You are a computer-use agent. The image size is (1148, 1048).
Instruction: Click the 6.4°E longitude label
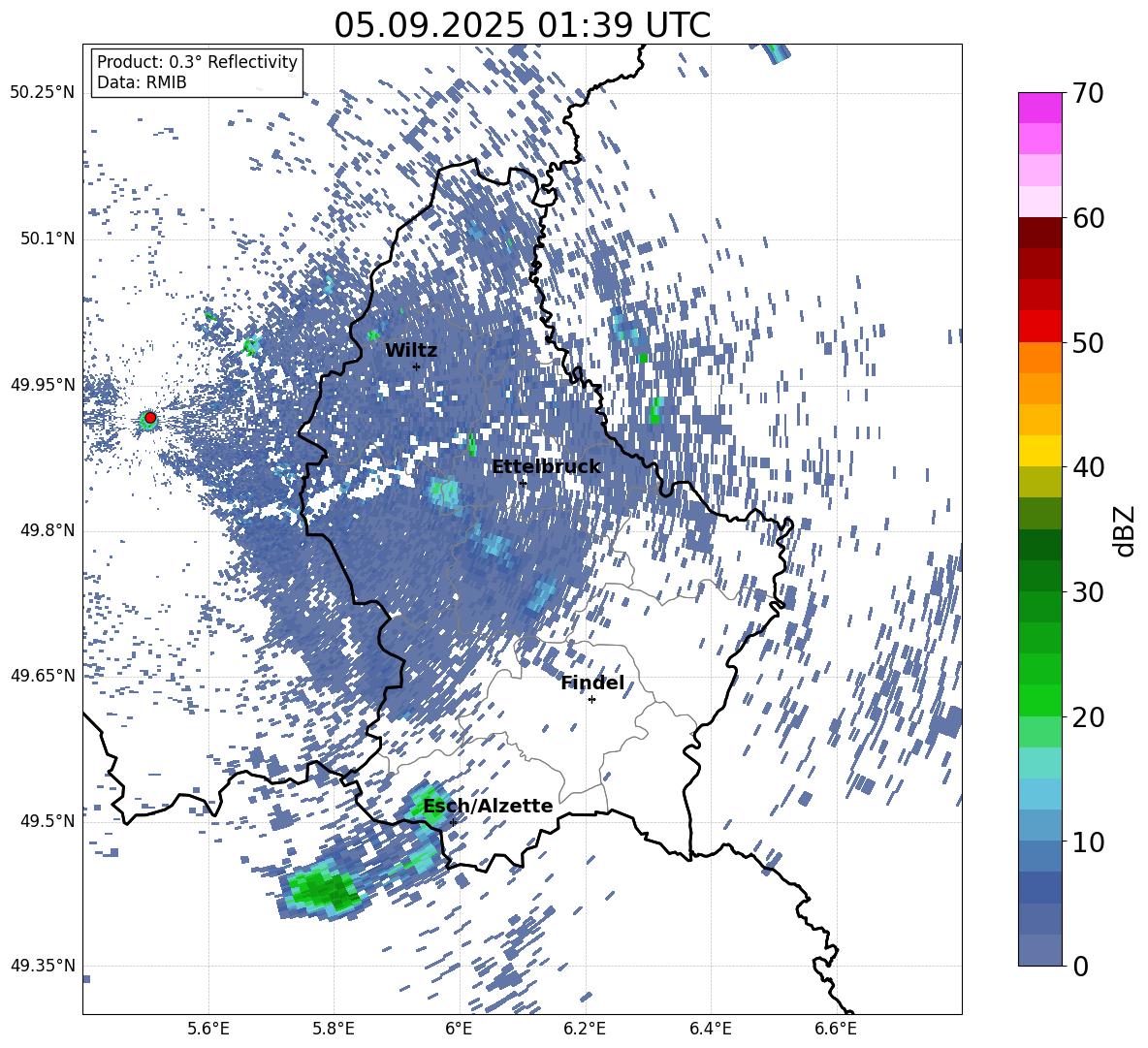coord(710,1029)
